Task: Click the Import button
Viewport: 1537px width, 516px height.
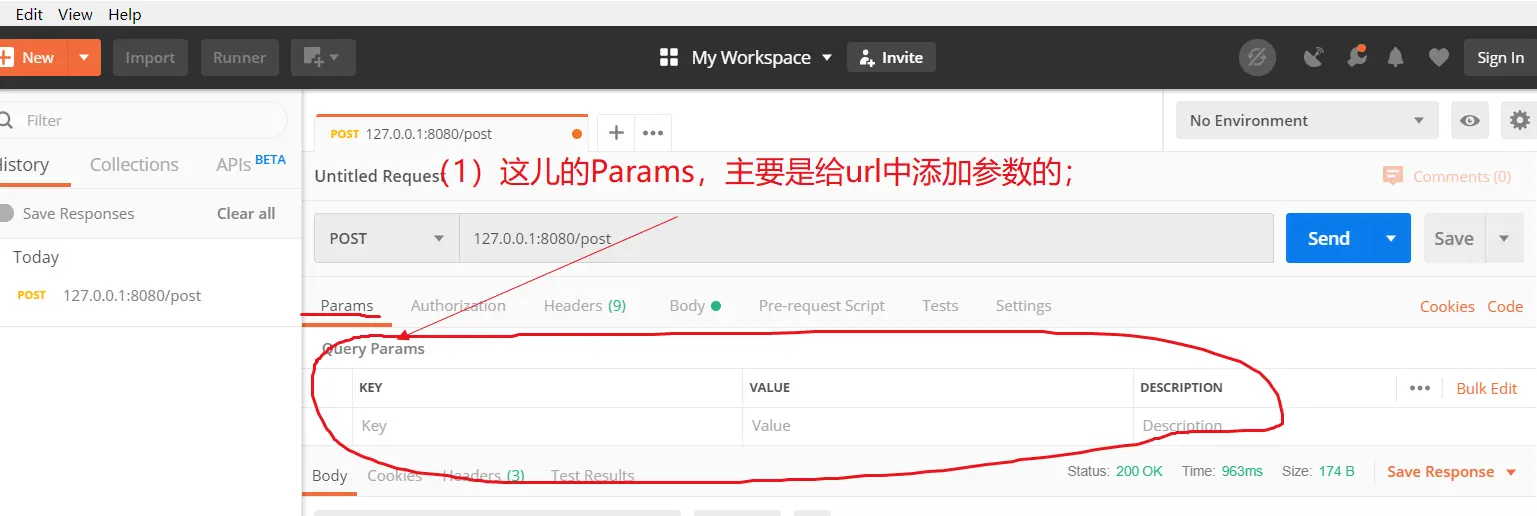Action: pos(150,58)
